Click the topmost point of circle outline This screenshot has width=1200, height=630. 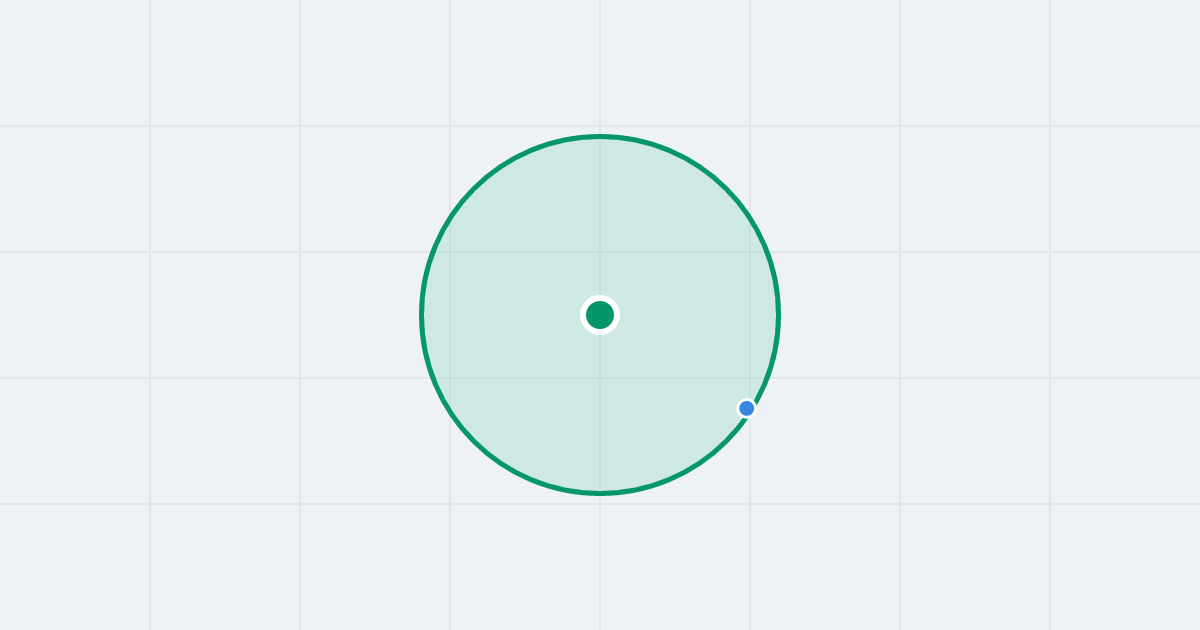[x=600, y=136]
